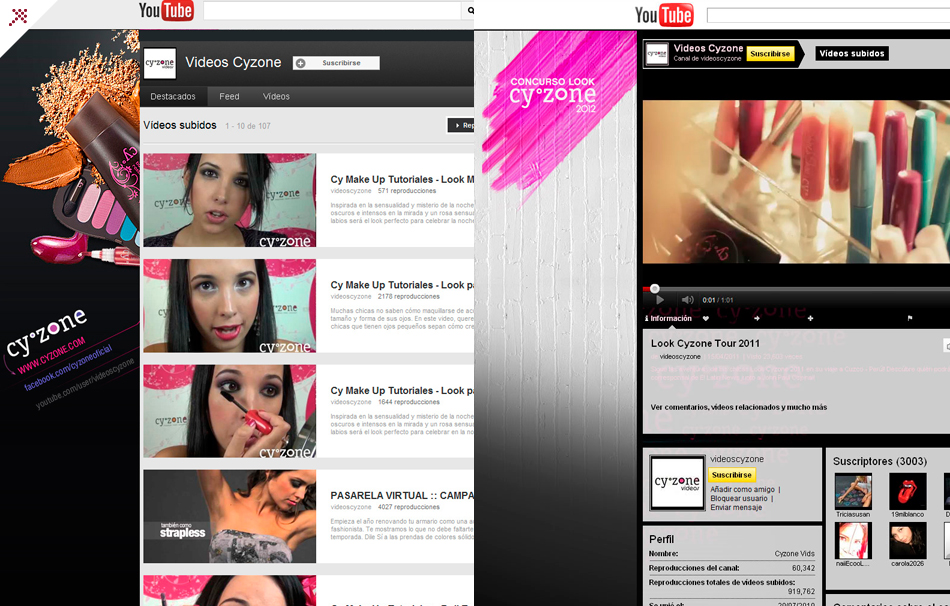950x606 pixels.
Task: Toggle the volume speaker icon
Action: point(687,300)
